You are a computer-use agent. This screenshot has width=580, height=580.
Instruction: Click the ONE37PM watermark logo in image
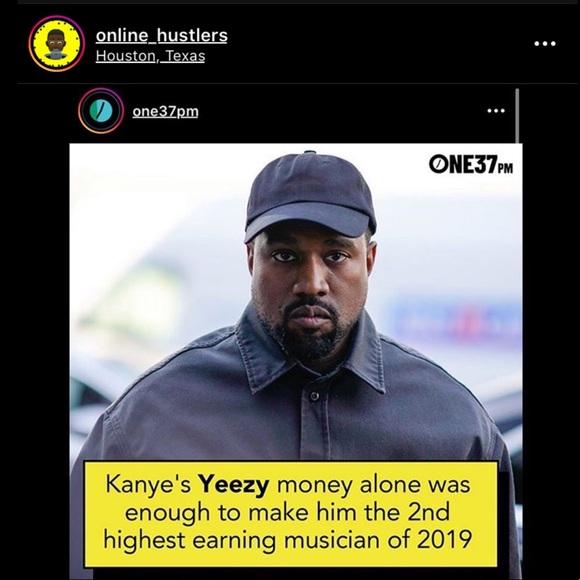click(471, 164)
